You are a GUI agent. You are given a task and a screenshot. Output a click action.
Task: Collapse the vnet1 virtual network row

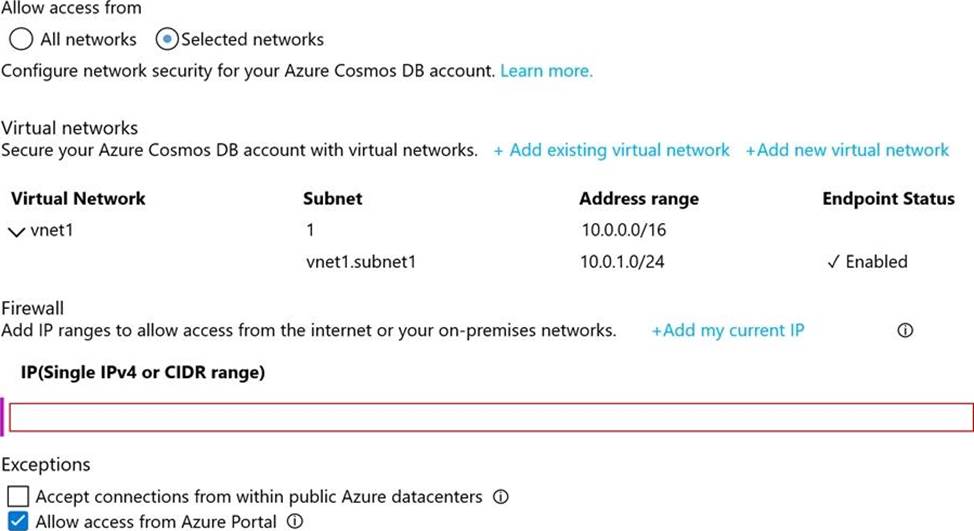click(x=15, y=231)
